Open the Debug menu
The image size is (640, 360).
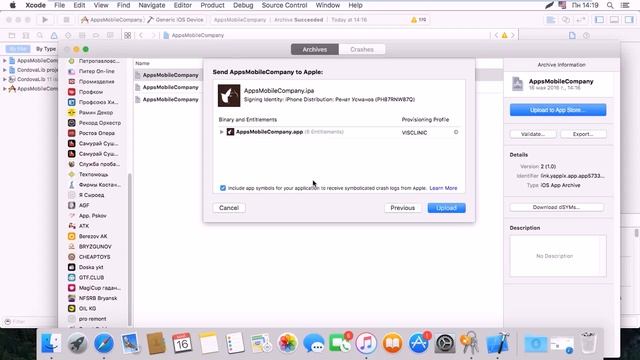click(243, 5)
